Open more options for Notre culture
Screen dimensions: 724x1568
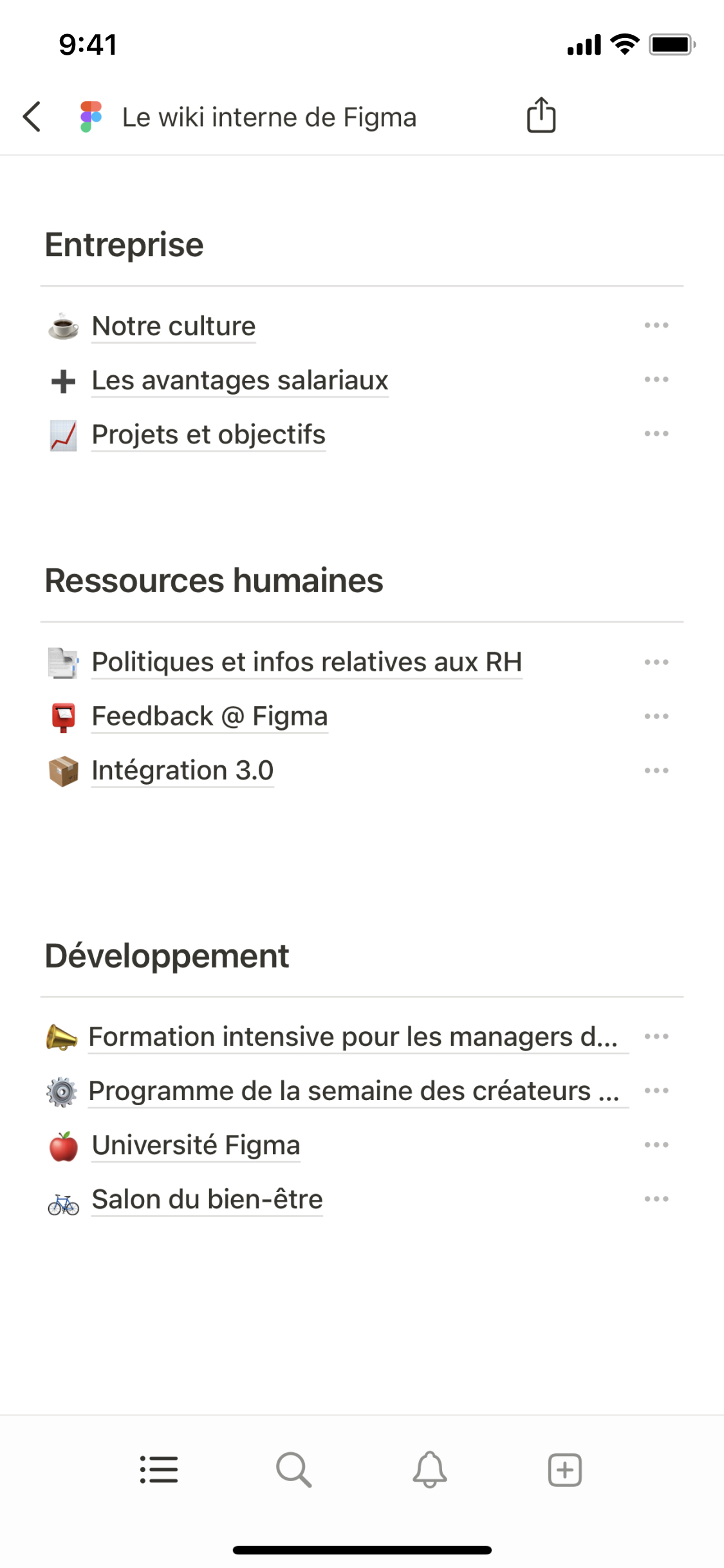[656, 326]
